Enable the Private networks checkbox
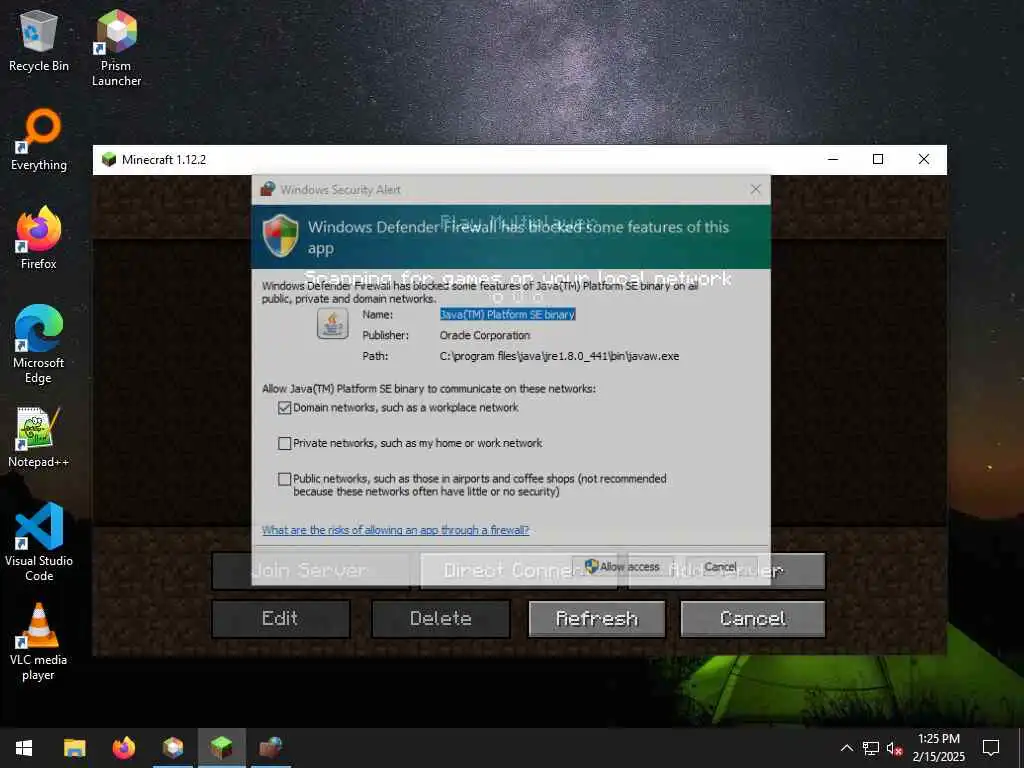 tap(284, 443)
